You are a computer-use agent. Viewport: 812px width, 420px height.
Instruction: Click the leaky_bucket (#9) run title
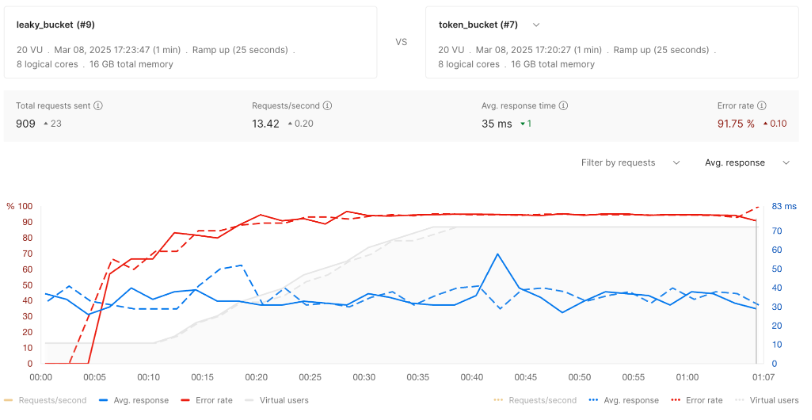pos(55,24)
